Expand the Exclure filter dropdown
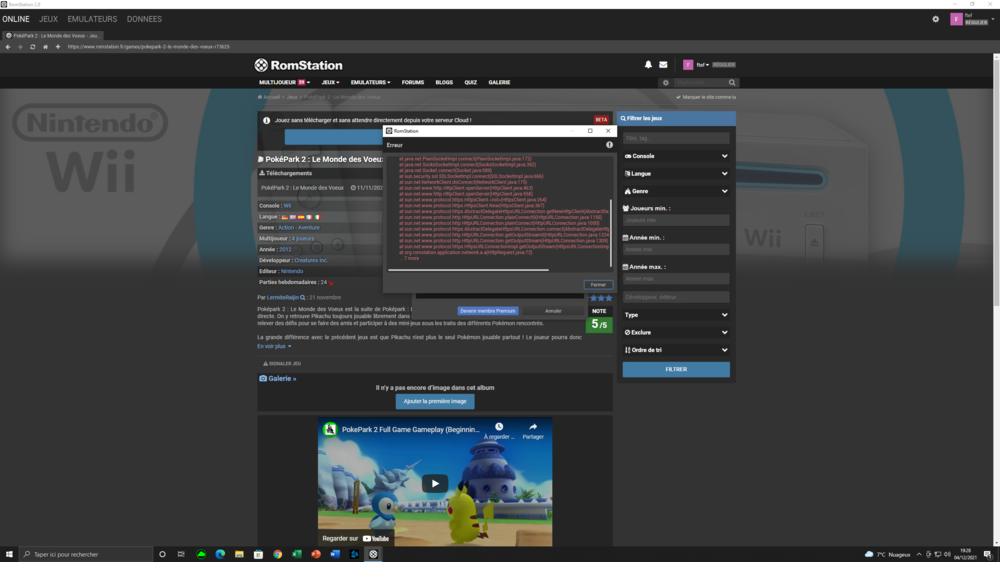Image resolution: width=1000 pixels, height=562 pixels. click(676, 332)
